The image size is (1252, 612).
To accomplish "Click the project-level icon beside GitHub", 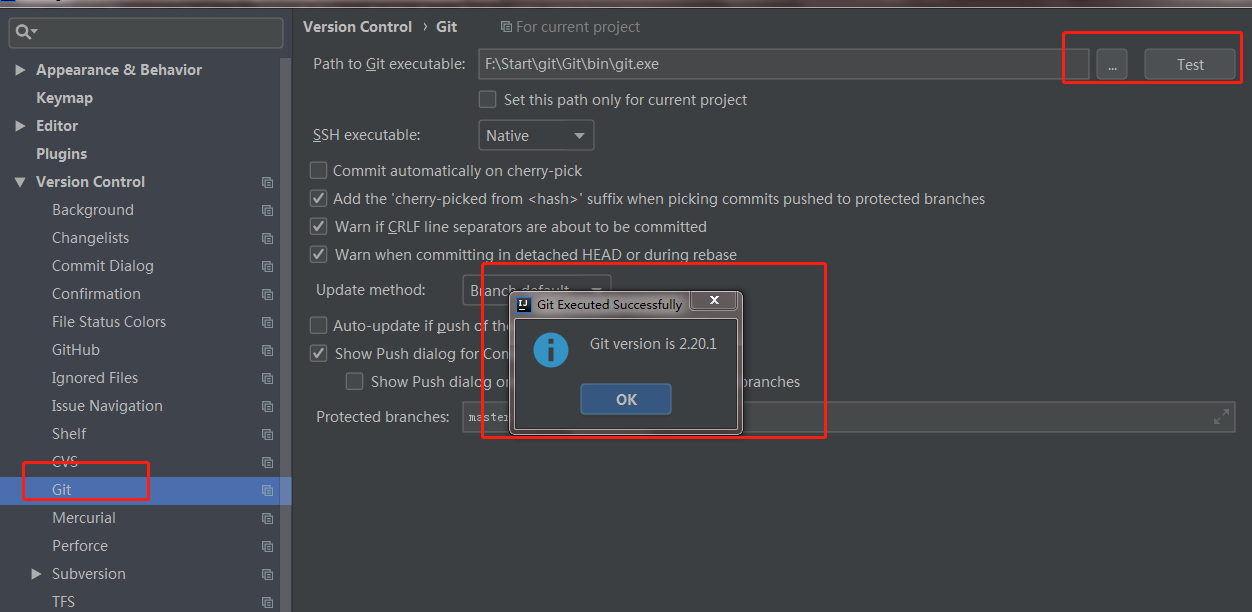I will 267,350.
